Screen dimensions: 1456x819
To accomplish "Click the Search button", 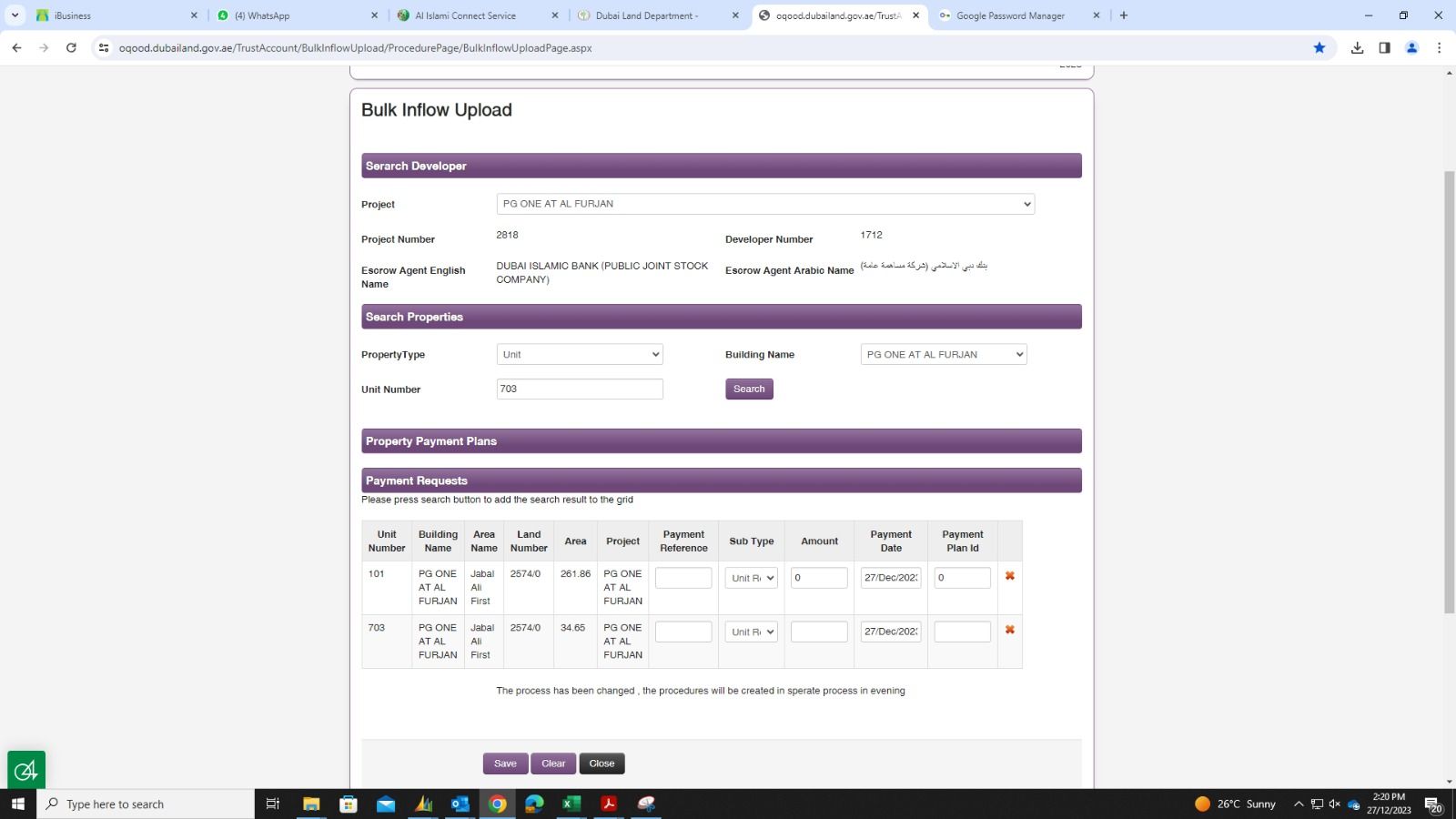I will [749, 389].
